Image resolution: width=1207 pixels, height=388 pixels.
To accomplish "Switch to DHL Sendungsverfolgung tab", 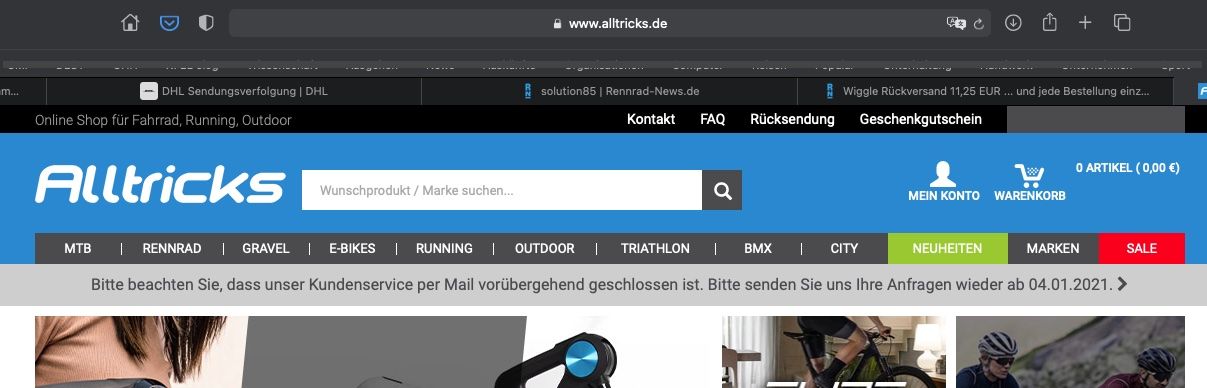I will tap(235, 91).
